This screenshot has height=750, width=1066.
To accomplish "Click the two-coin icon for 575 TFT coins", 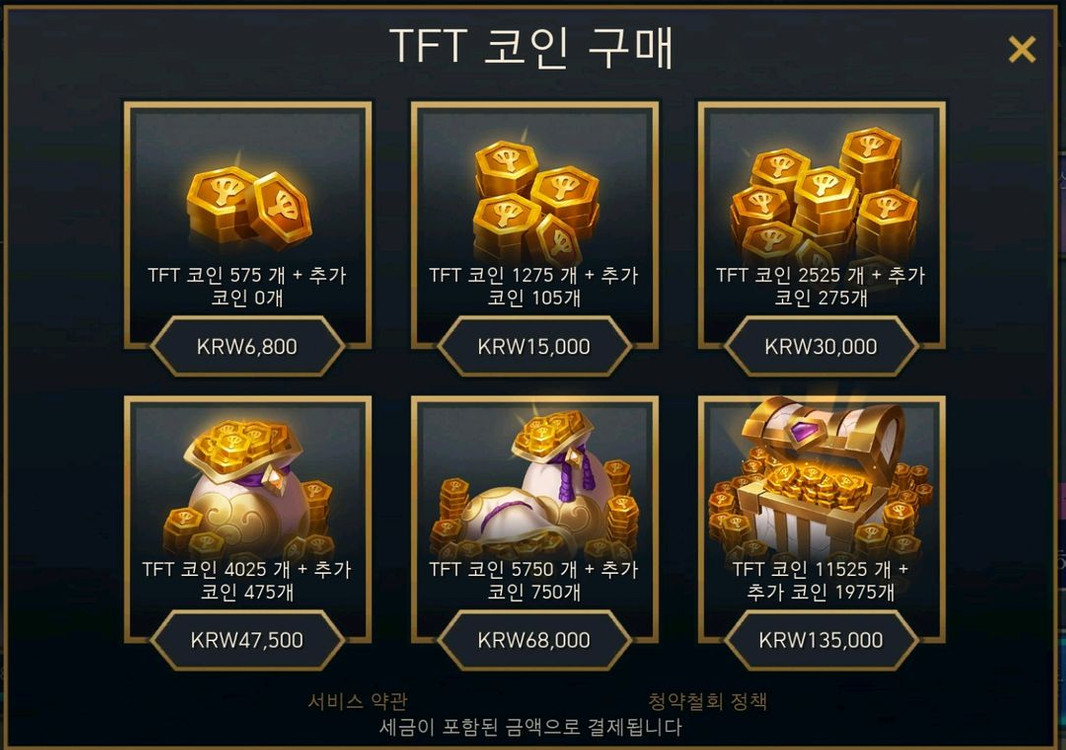I will (248, 205).
